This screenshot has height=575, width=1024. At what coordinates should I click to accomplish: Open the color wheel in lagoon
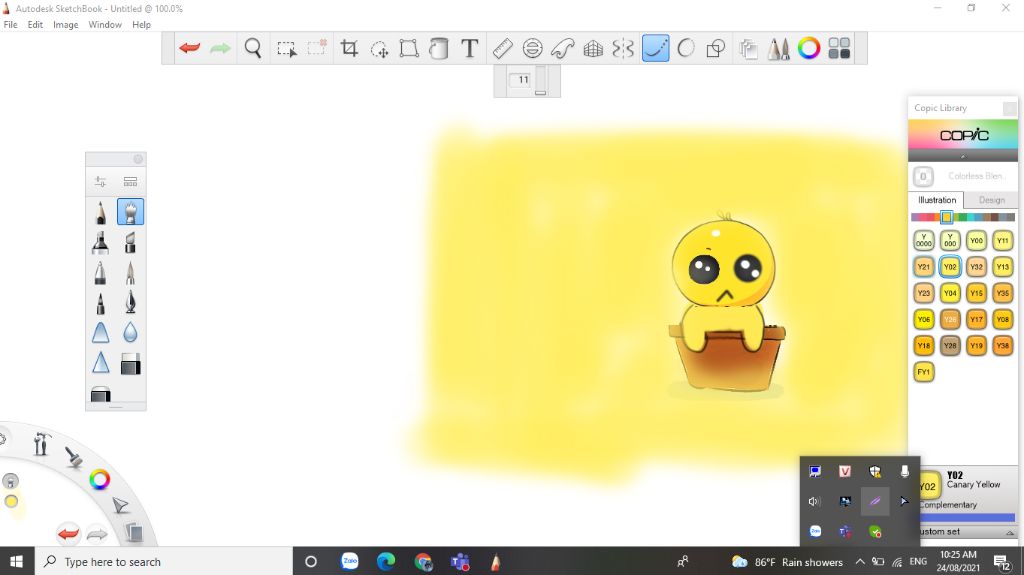click(x=99, y=480)
